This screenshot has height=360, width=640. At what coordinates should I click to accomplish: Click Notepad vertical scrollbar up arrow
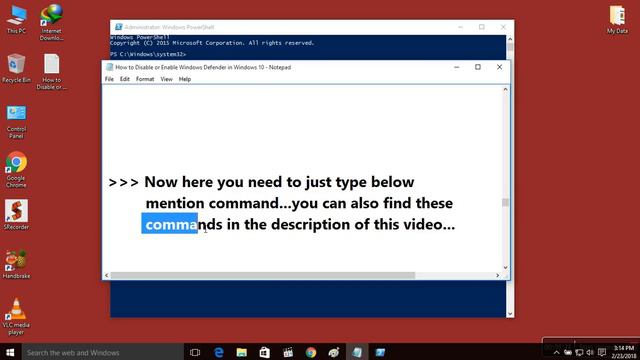505,89
